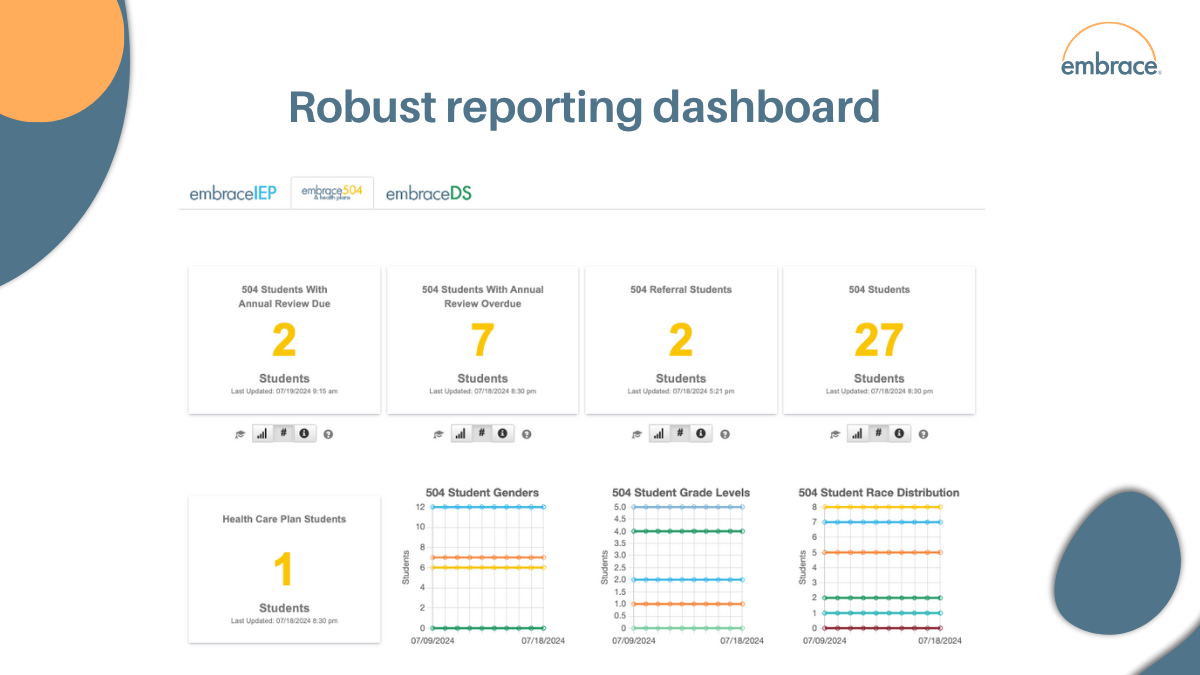Open help icon under 504 Referral Students card
The width and height of the screenshot is (1200, 675).
tap(725, 434)
